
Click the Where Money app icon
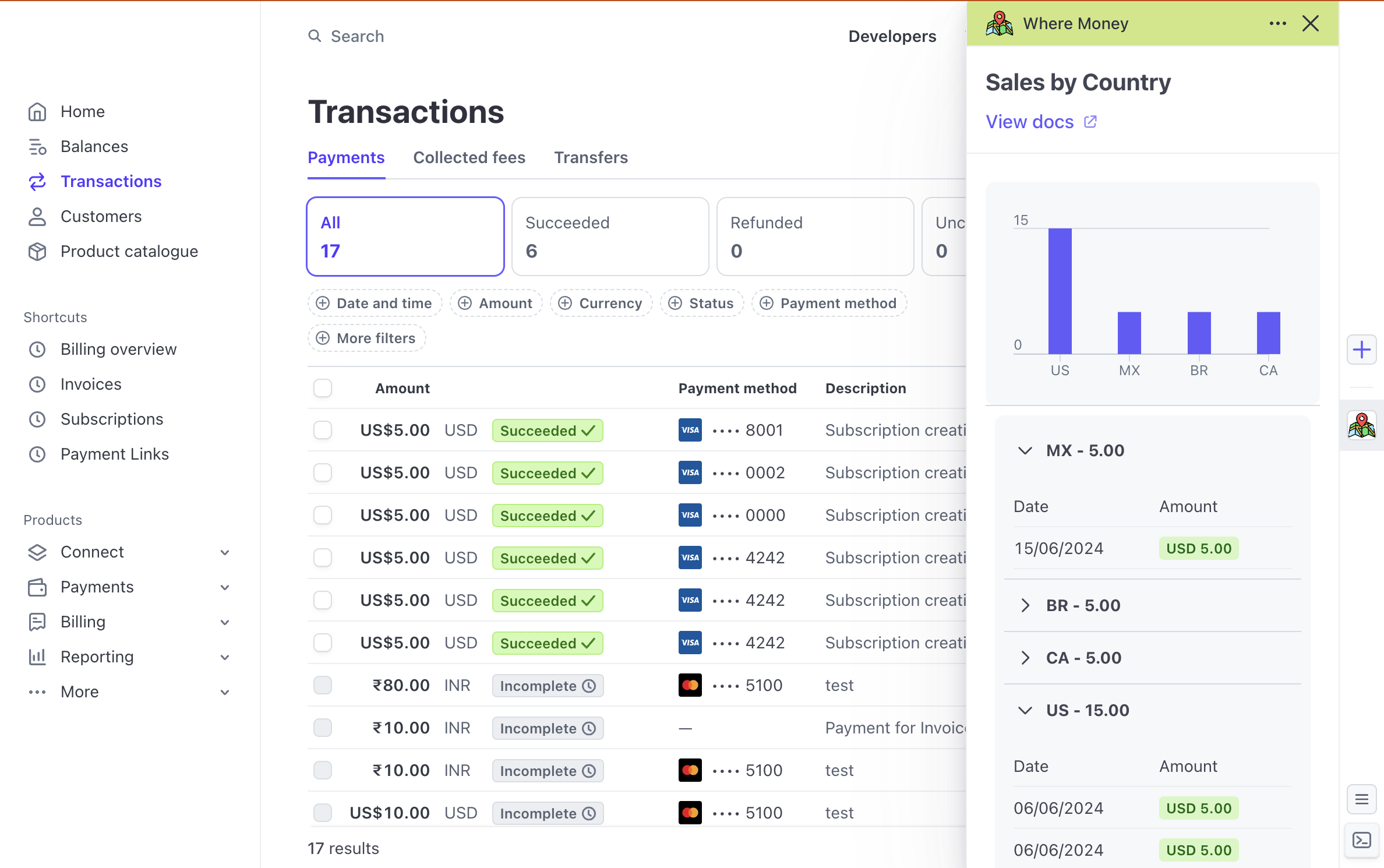pos(1362,424)
